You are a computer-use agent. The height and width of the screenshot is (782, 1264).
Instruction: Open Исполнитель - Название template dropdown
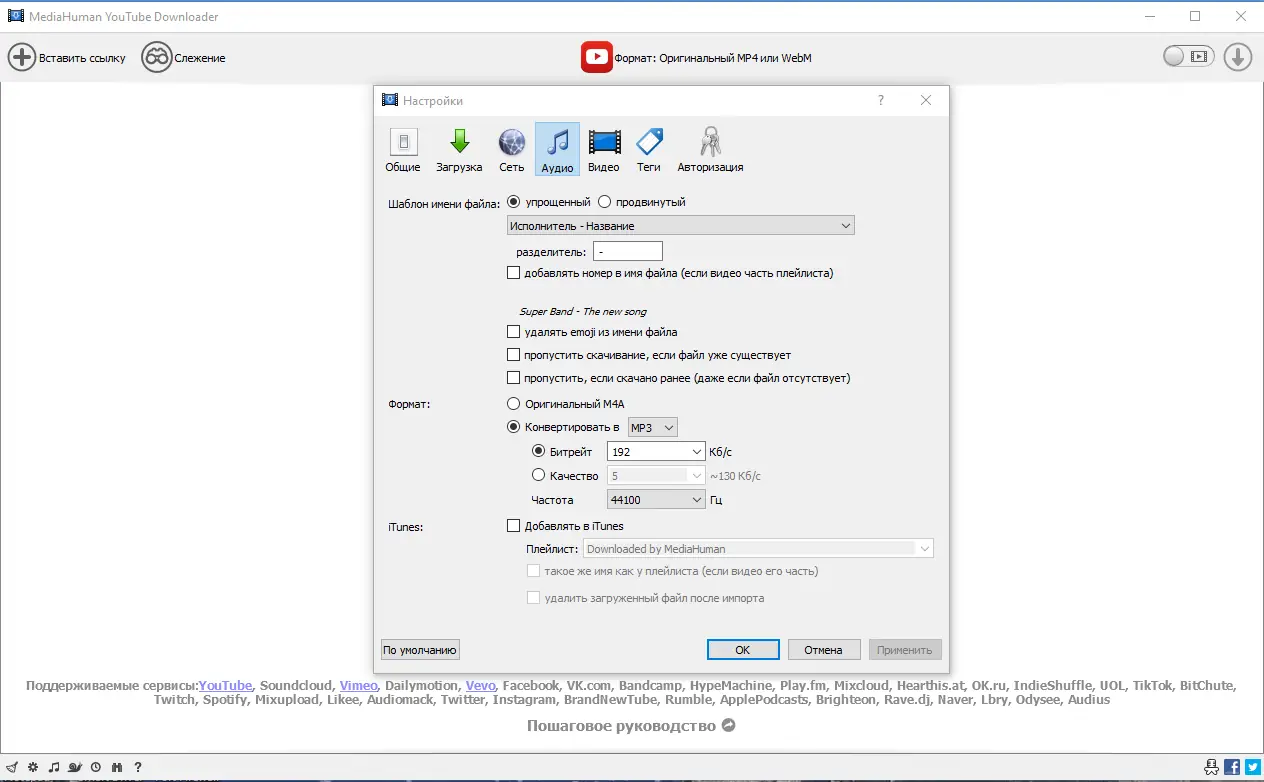click(x=681, y=226)
